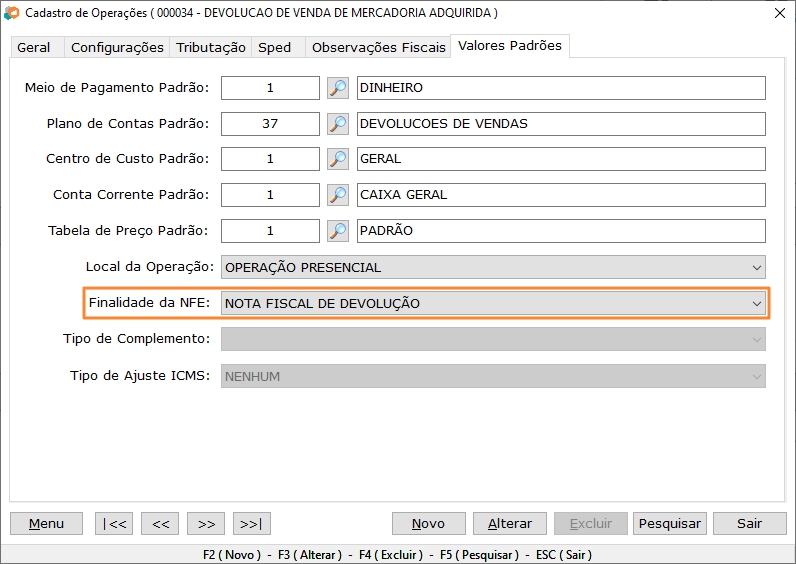Switch to the Configurações tab
Screen dimensions: 796x564
click(x=117, y=47)
